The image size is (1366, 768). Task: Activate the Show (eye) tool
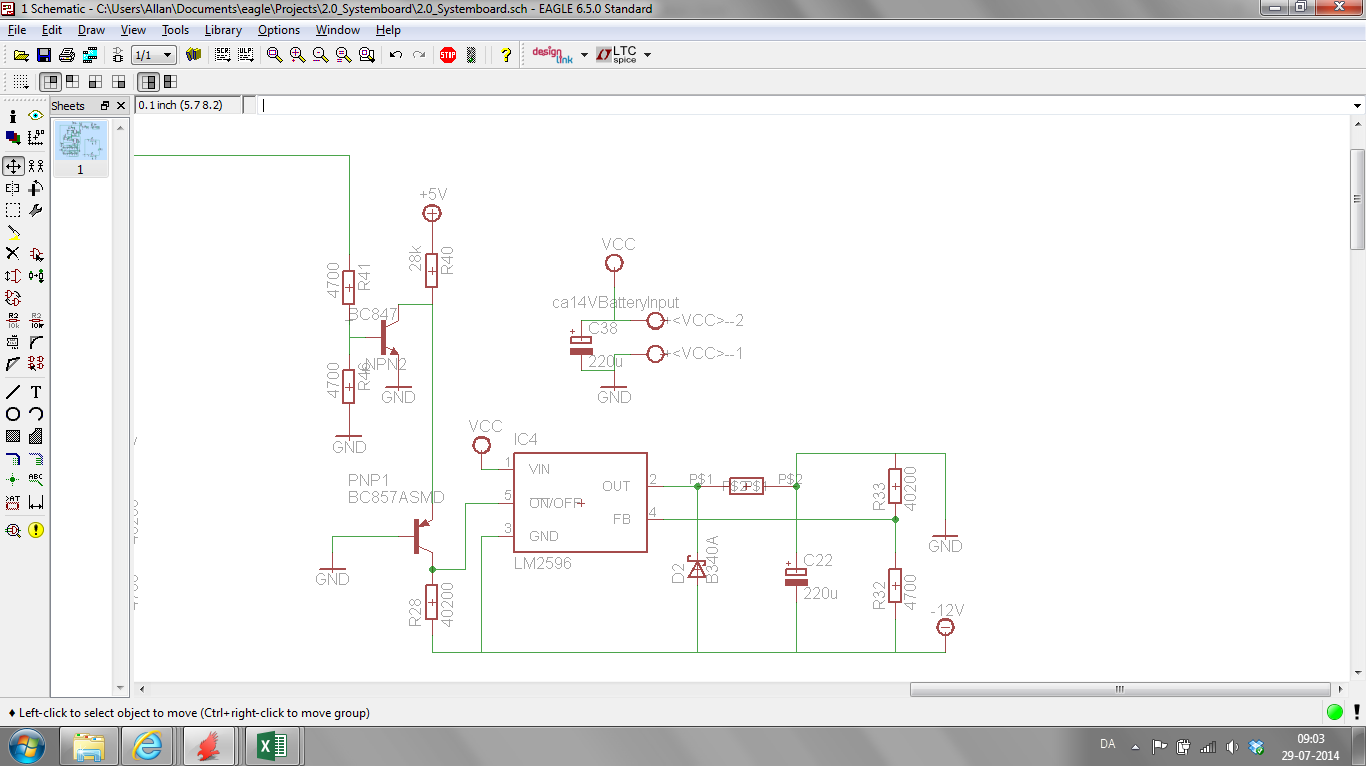[36, 116]
